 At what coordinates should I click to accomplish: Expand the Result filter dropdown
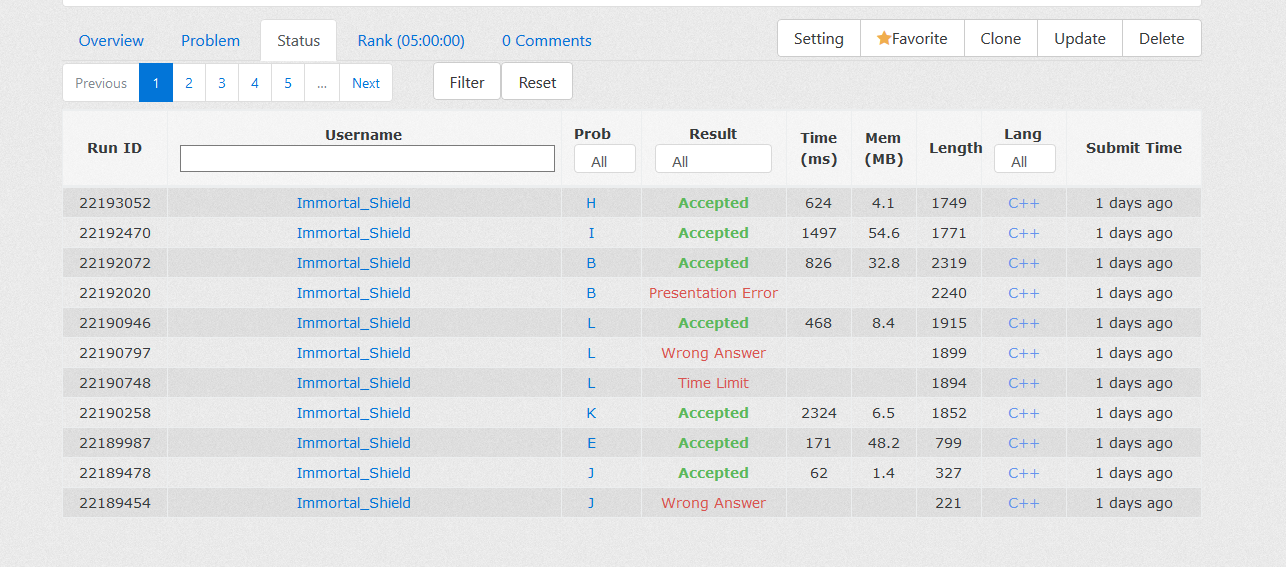point(712,161)
